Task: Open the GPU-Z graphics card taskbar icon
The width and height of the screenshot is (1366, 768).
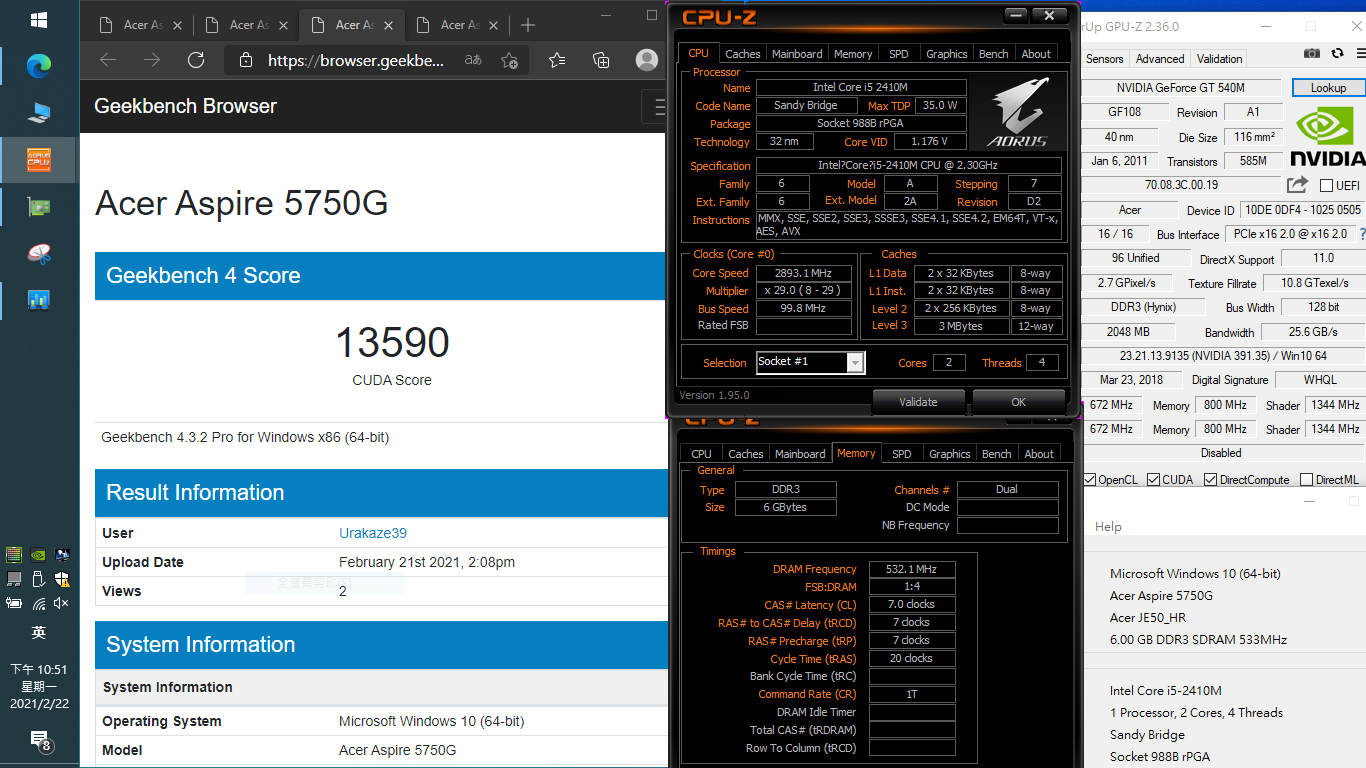Action: pos(39,207)
